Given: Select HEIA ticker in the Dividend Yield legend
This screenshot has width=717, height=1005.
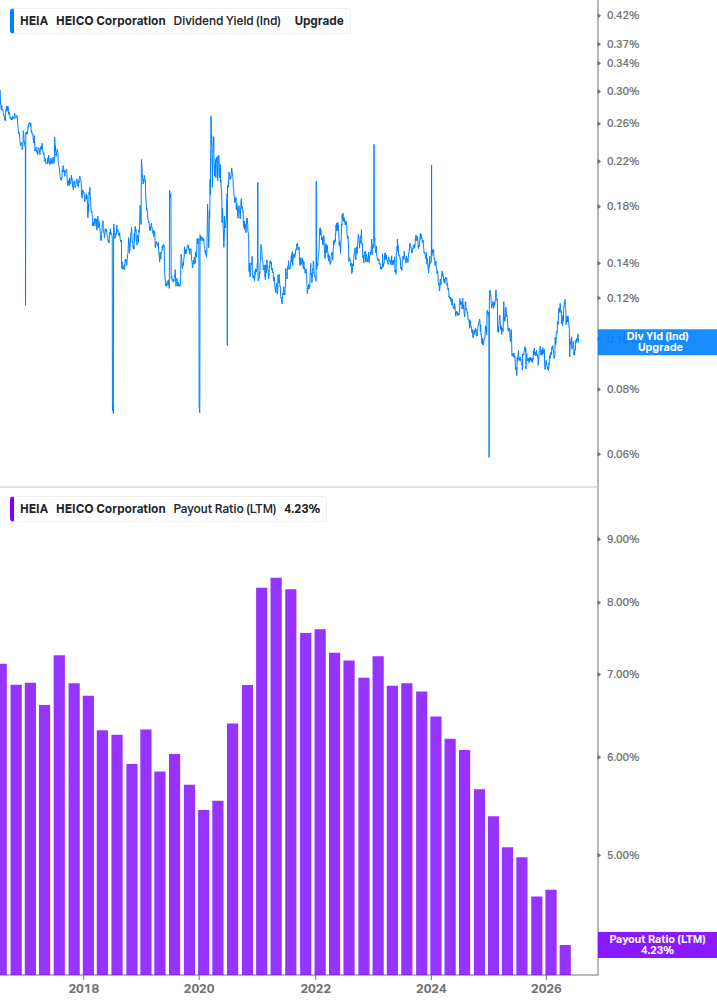Looking at the screenshot, I should coord(34,21).
